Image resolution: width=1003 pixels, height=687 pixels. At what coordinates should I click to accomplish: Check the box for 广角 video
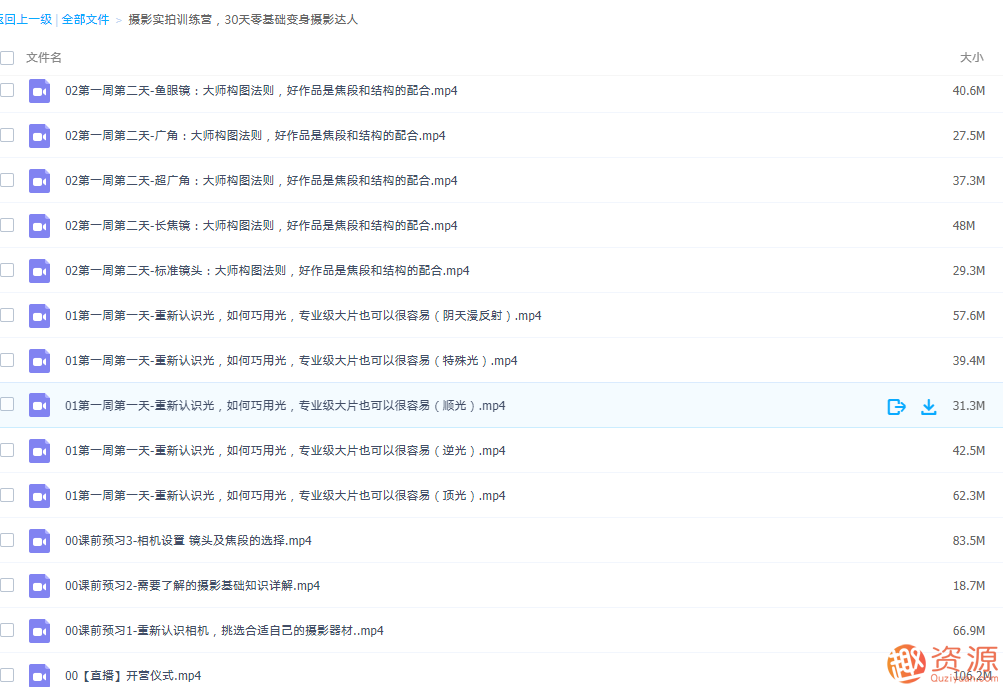[7, 135]
